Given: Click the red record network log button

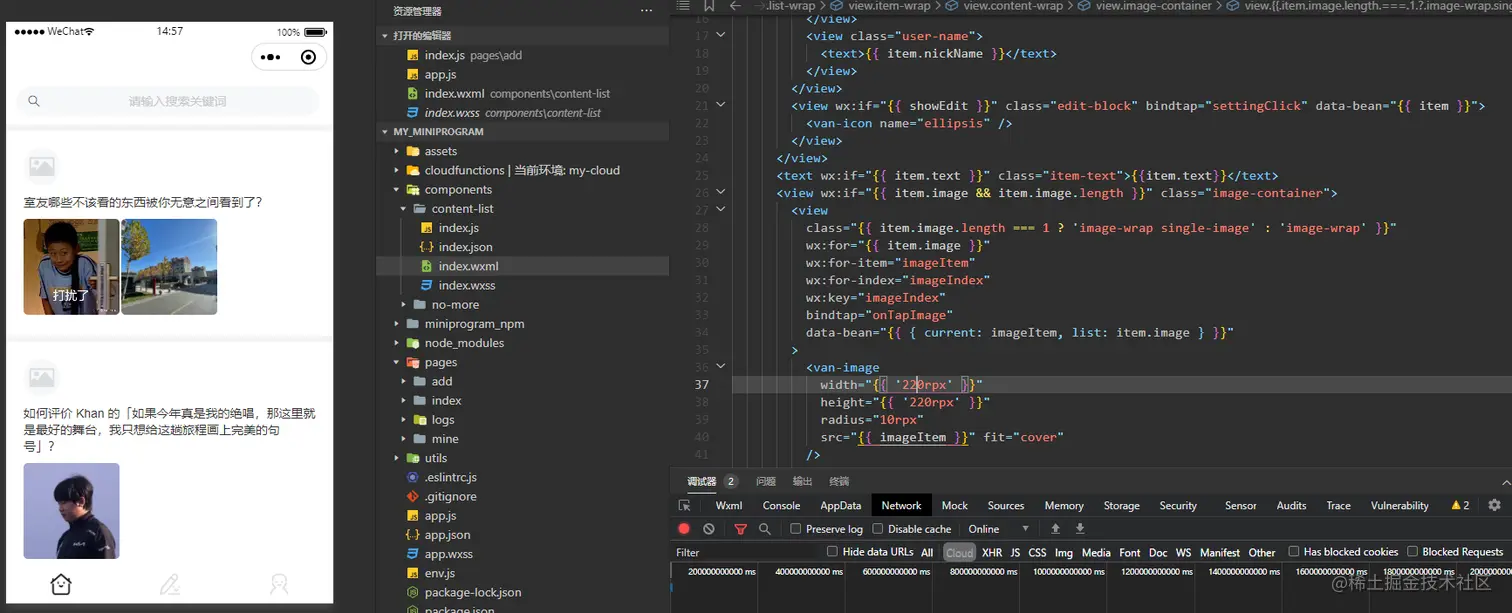Looking at the screenshot, I should (684, 529).
